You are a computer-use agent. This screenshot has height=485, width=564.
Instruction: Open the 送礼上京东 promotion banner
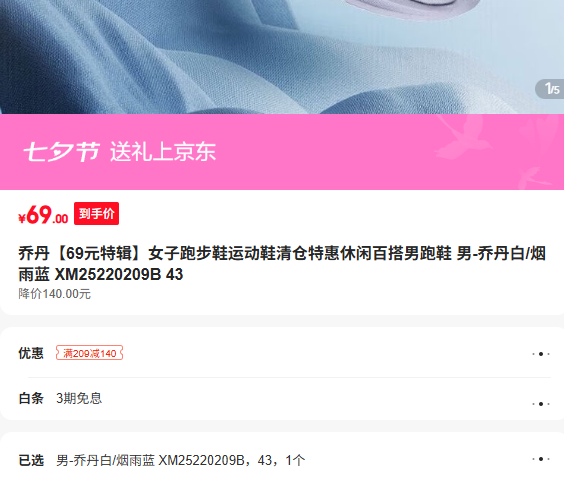pyautogui.click(x=282, y=152)
